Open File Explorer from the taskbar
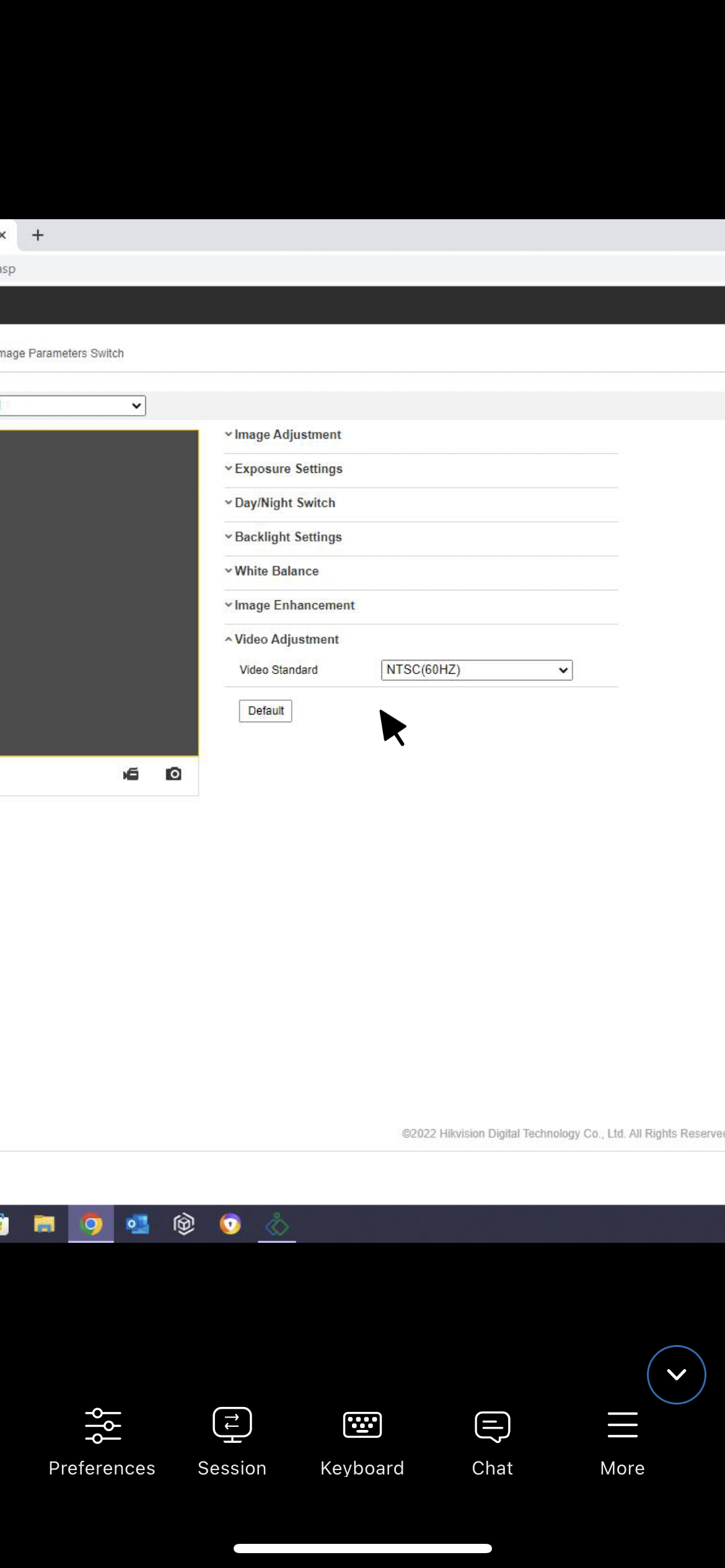The width and height of the screenshot is (725, 1568). click(44, 1224)
